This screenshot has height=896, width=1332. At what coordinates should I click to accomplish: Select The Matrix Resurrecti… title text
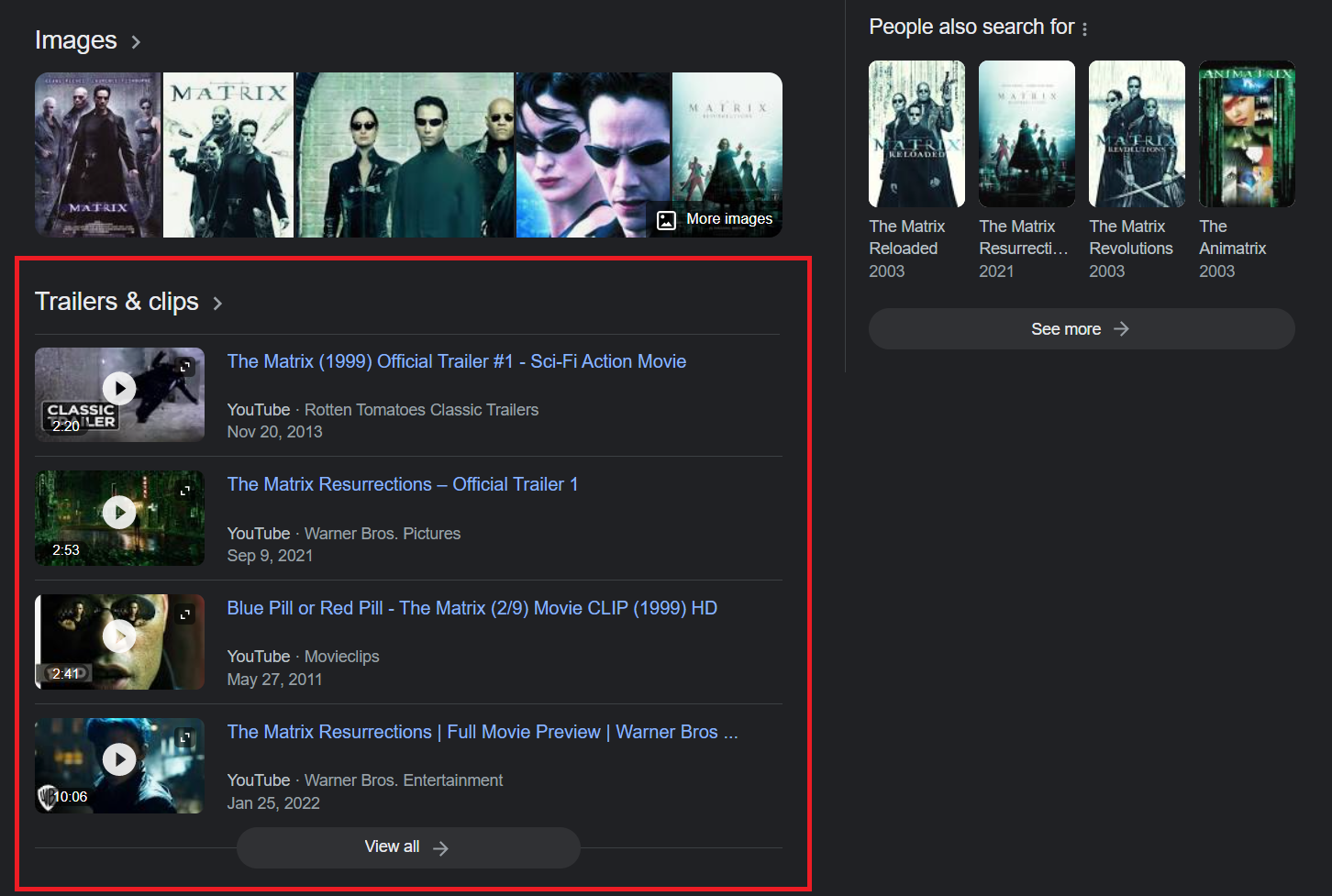pyautogui.click(x=1024, y=238)
